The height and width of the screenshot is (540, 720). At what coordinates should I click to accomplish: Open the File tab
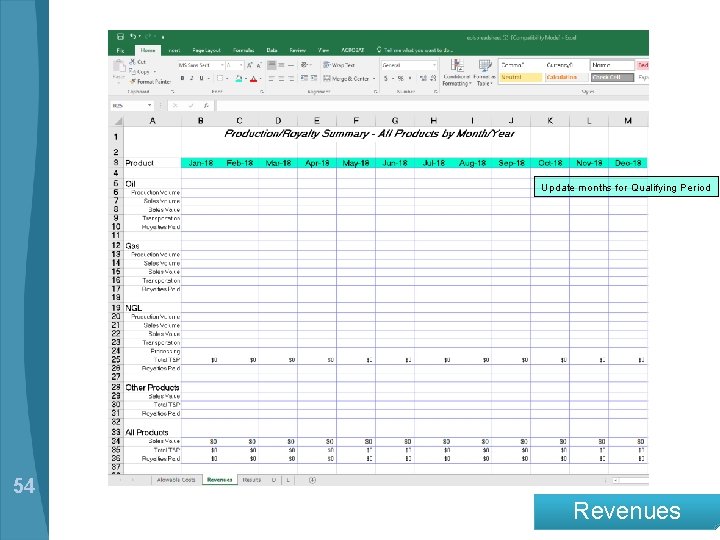[x=120, y=50]
